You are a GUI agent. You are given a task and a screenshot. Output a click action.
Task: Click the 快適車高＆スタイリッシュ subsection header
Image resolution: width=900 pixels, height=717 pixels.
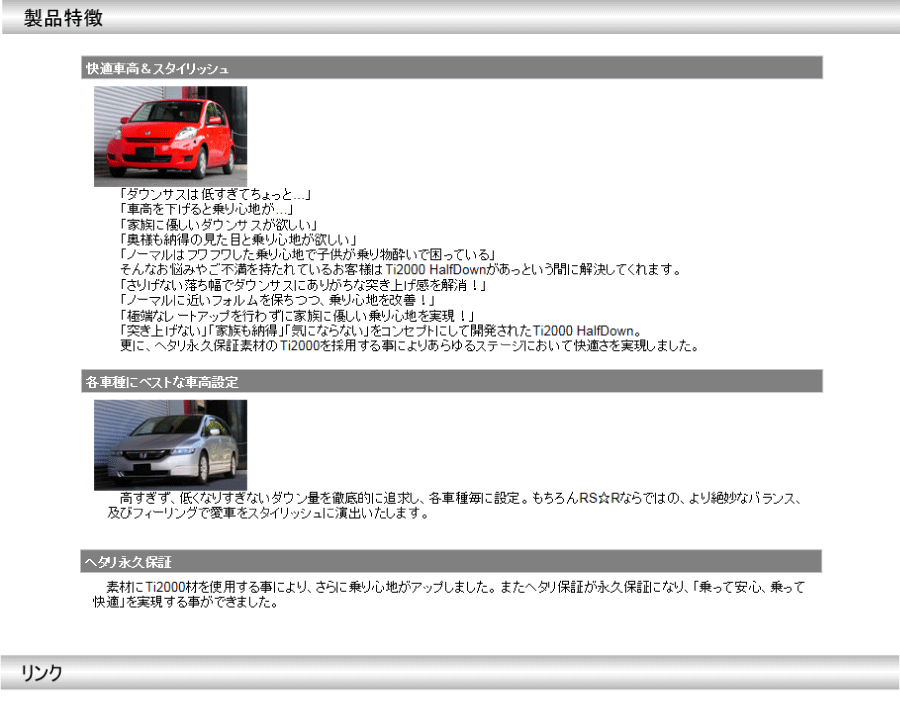(x=452, y=68)
